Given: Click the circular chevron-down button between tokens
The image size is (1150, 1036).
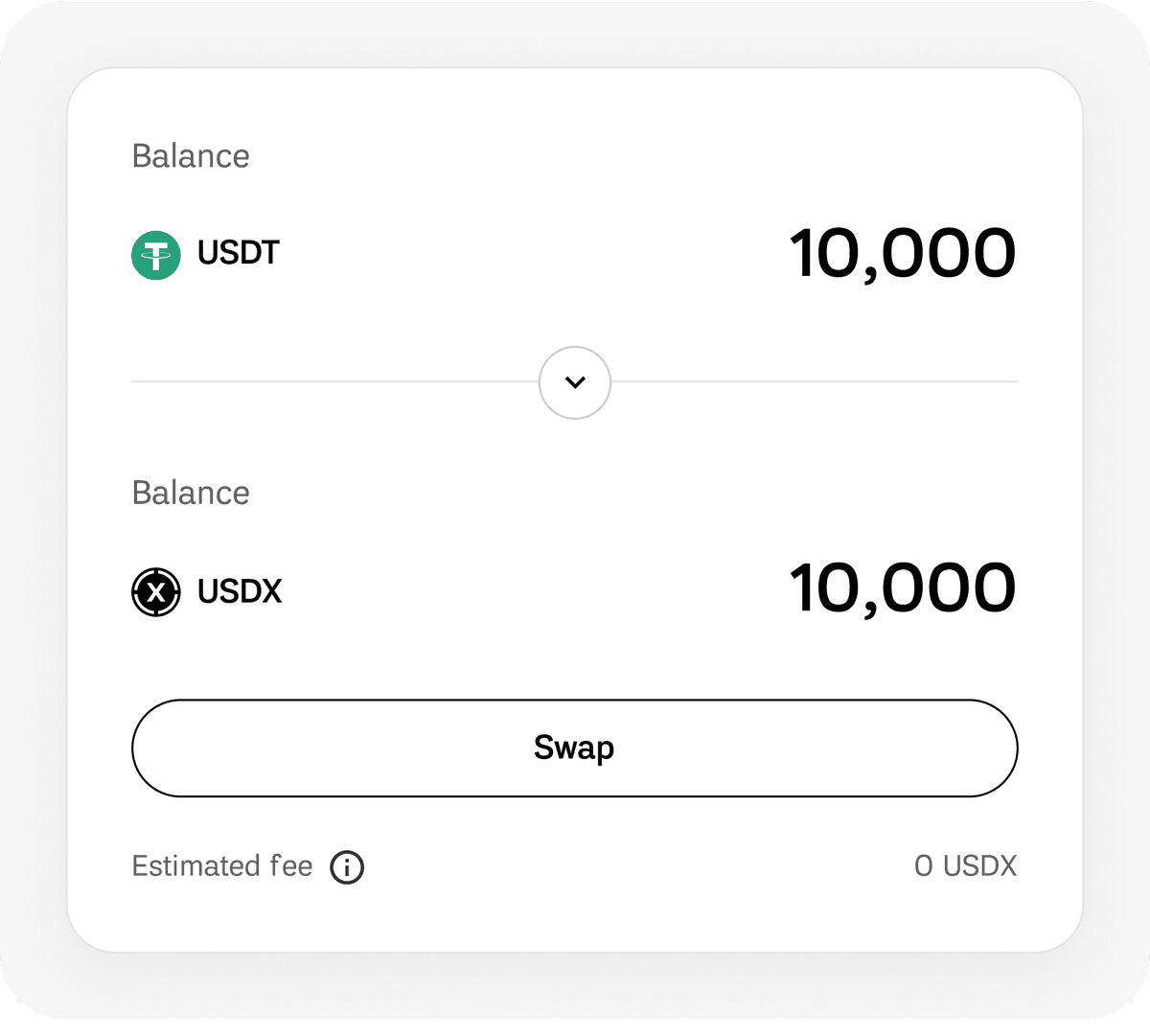Looking at the screenshot, I should [575, 382].
